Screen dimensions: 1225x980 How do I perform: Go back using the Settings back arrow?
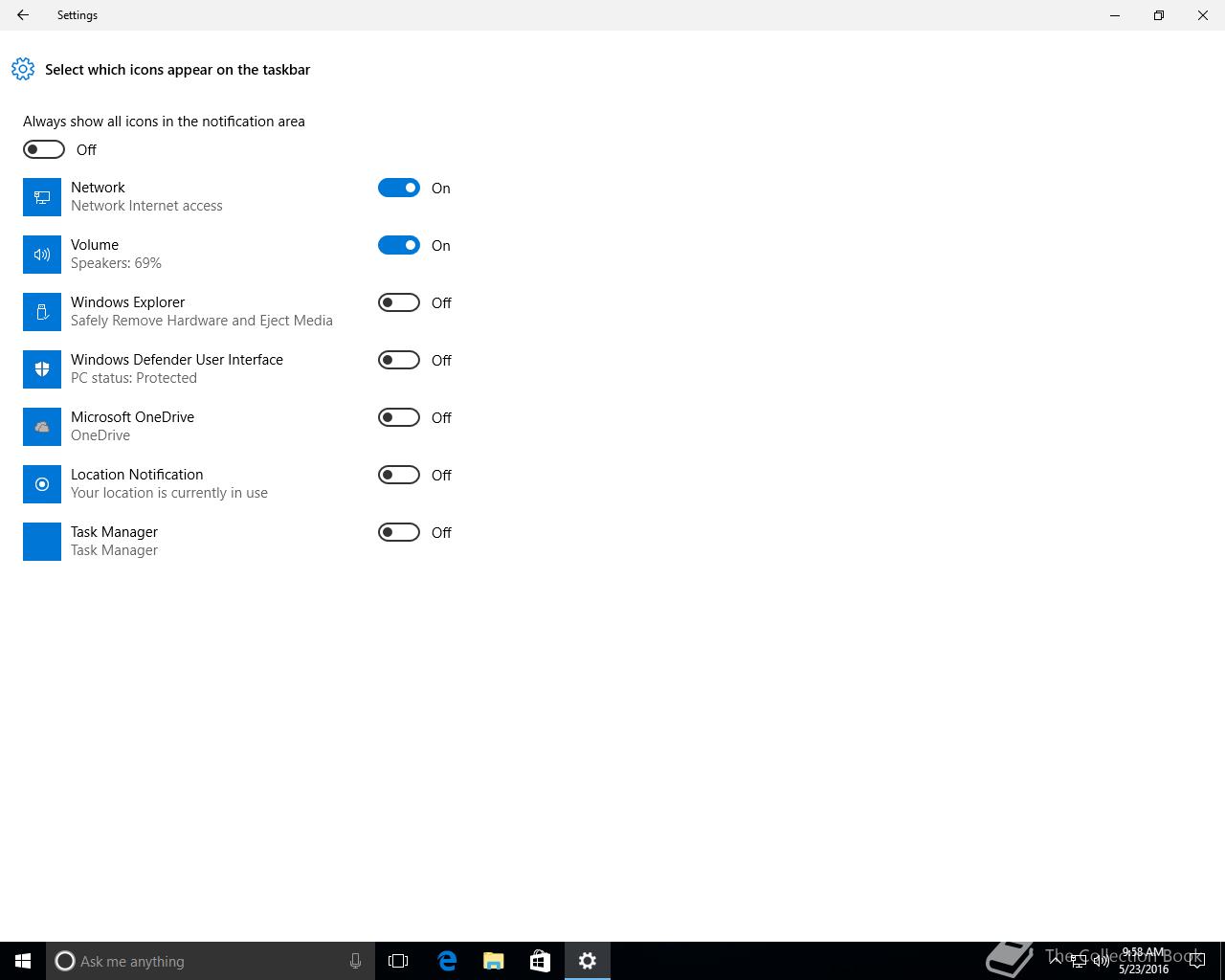click(23, 15)
